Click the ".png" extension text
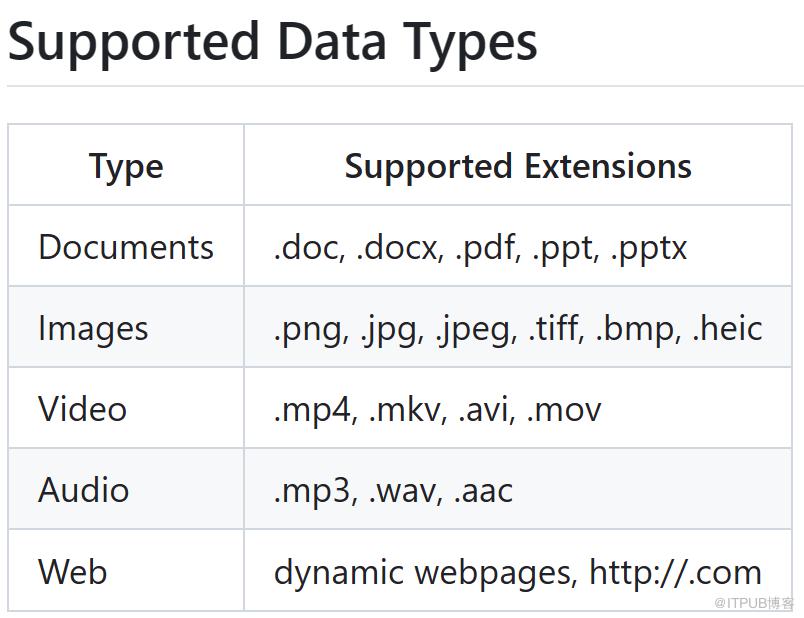The width and height of the screenshot is (804, 618). pos(311,328)
